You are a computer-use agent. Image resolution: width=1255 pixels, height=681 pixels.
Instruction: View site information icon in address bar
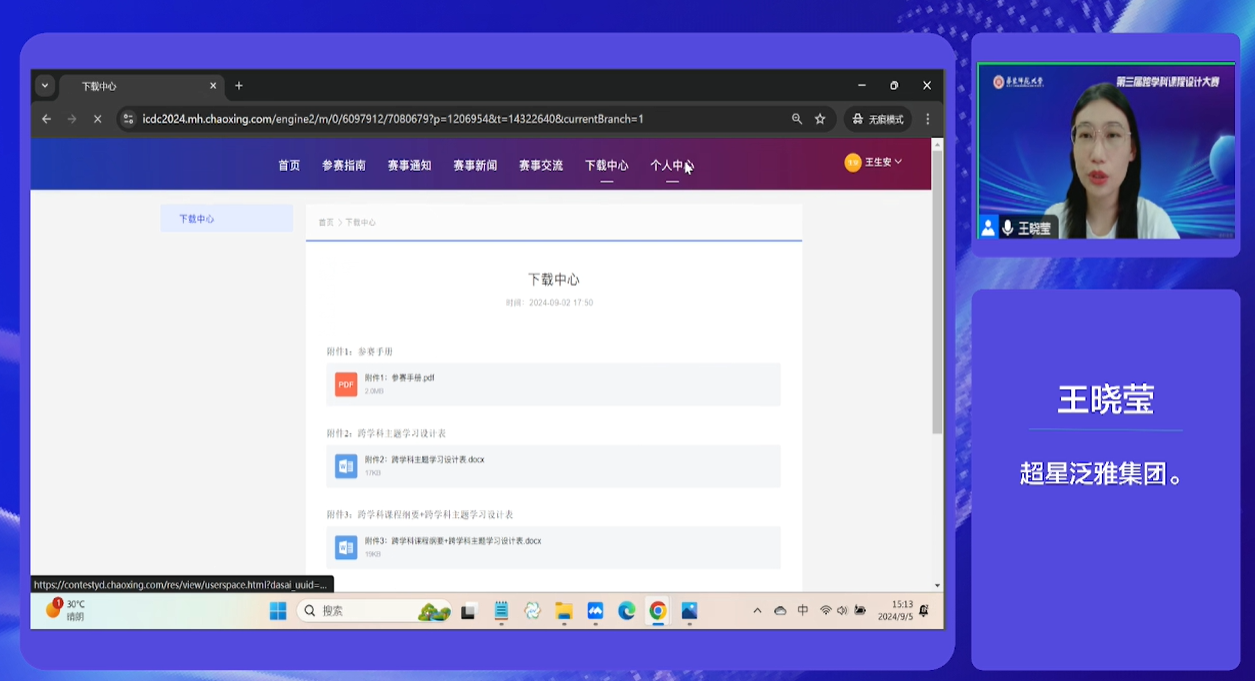click(128, 119)
